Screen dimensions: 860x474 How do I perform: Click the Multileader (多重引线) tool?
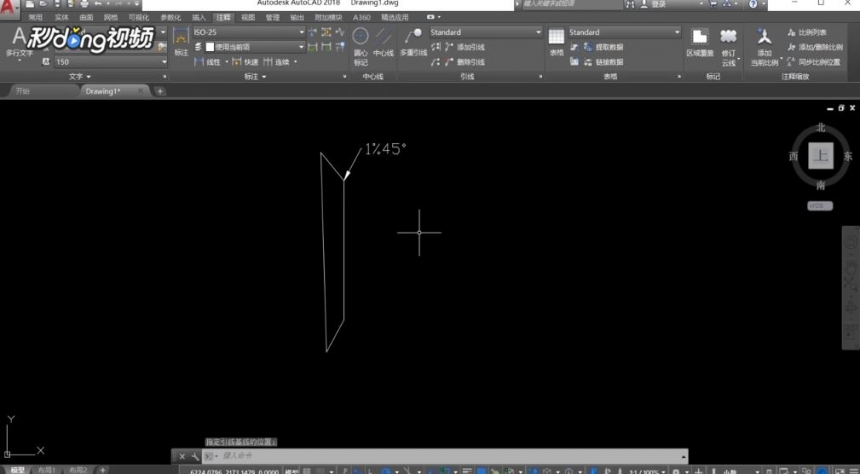(x=414, y=44)
